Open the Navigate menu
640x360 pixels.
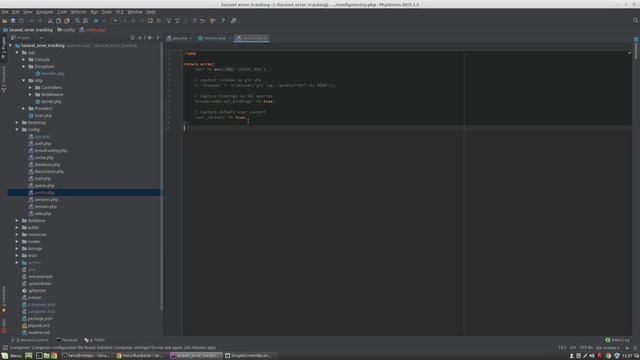tap(44, 12)
